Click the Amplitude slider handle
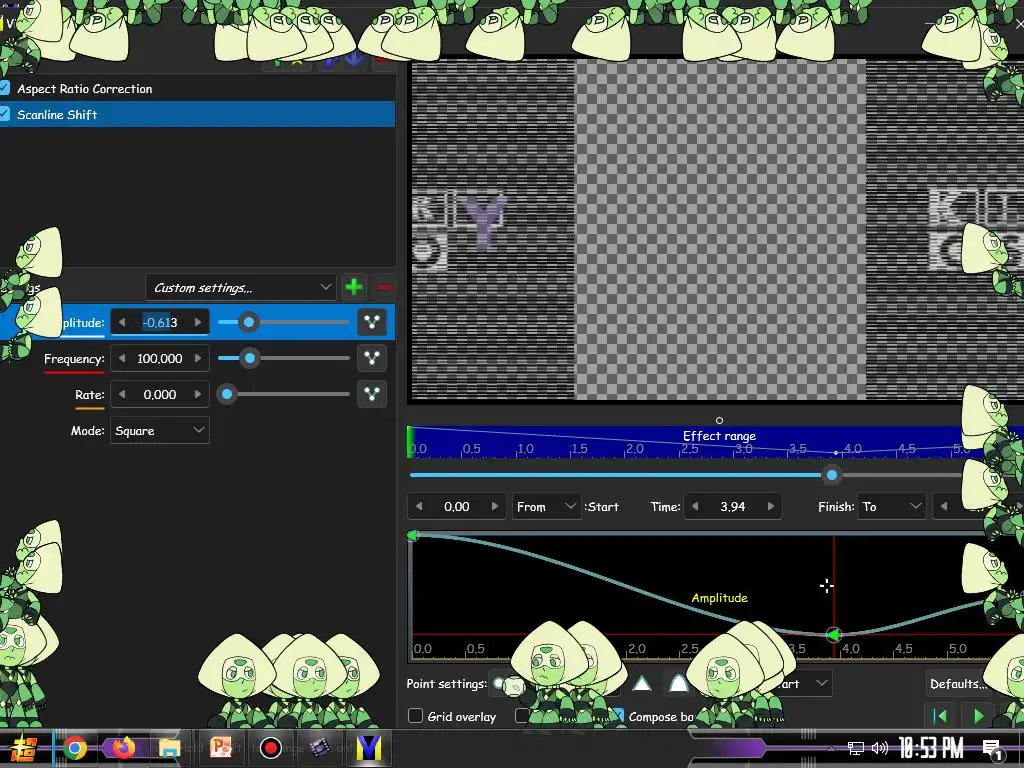 point(248,322)
